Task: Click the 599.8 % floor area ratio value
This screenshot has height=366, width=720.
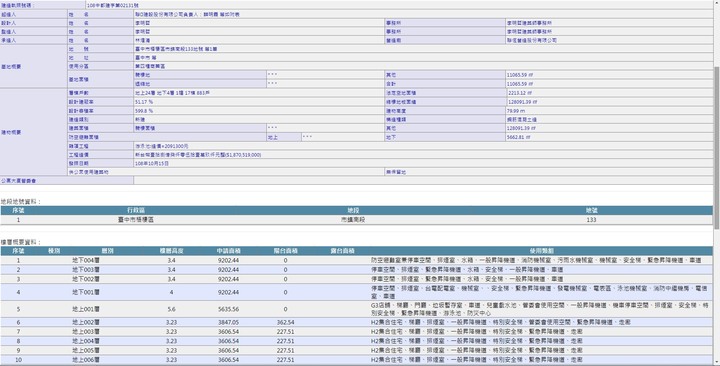Action: (x=144, y=111)
